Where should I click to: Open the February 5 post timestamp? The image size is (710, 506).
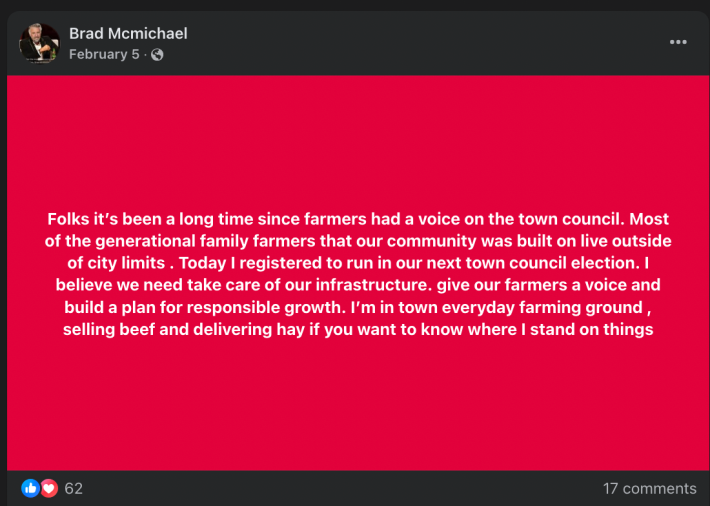click(x=104, y=54)
